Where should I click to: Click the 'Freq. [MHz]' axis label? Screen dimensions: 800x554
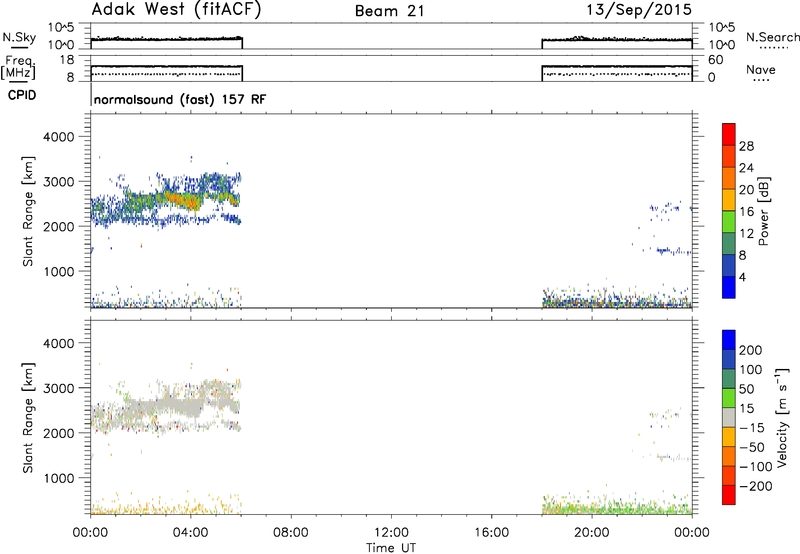point(18,68)
